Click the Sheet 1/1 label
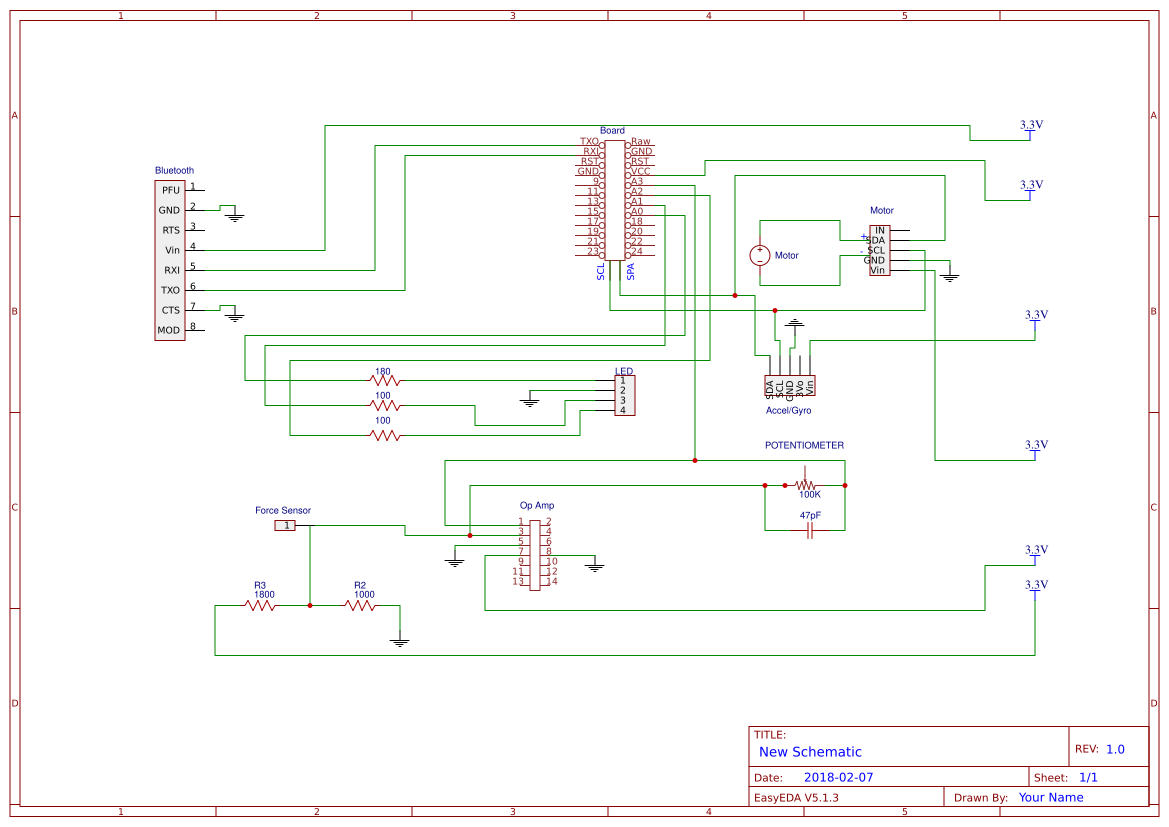 coord(1089,776)
